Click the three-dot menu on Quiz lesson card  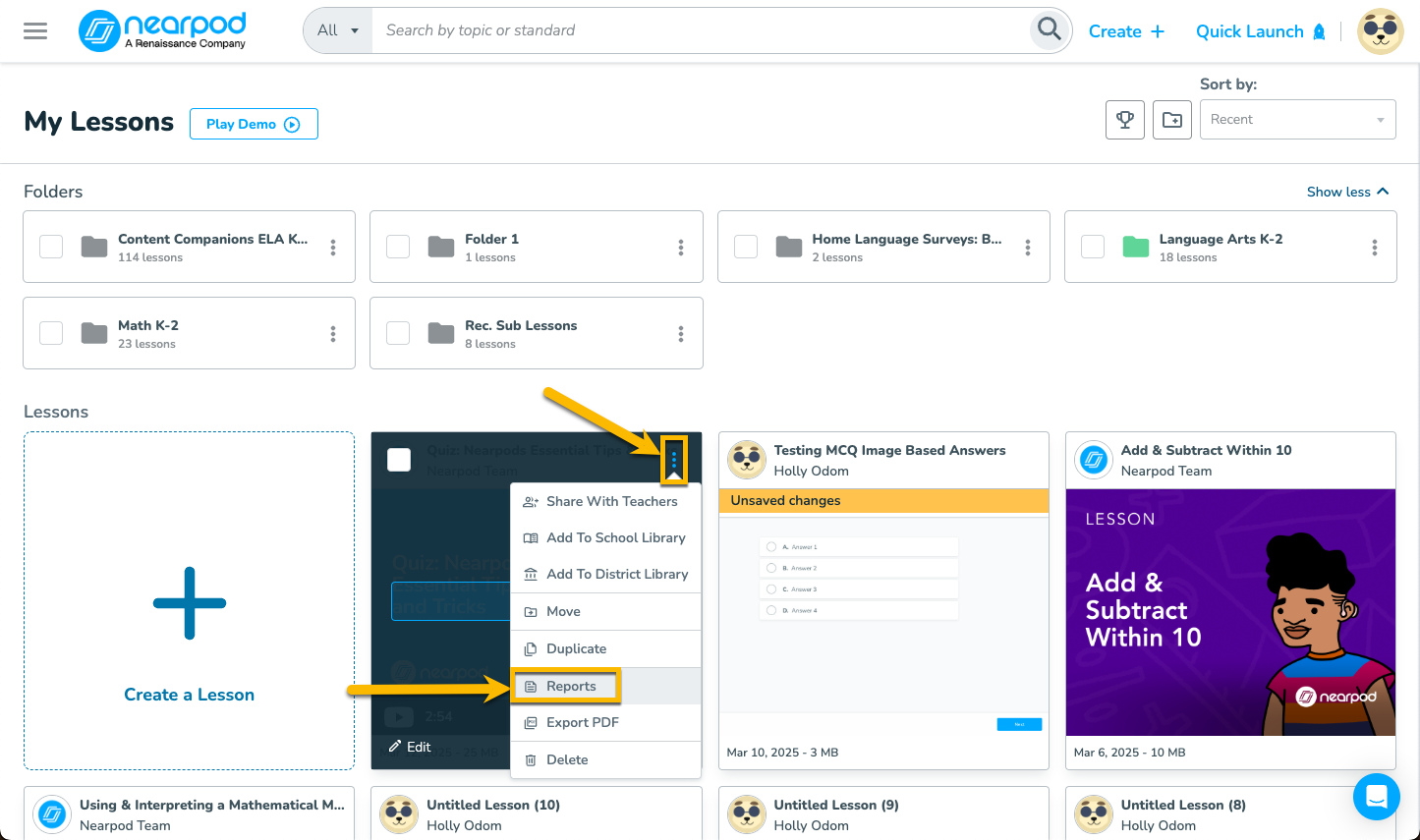coord(673,459)
